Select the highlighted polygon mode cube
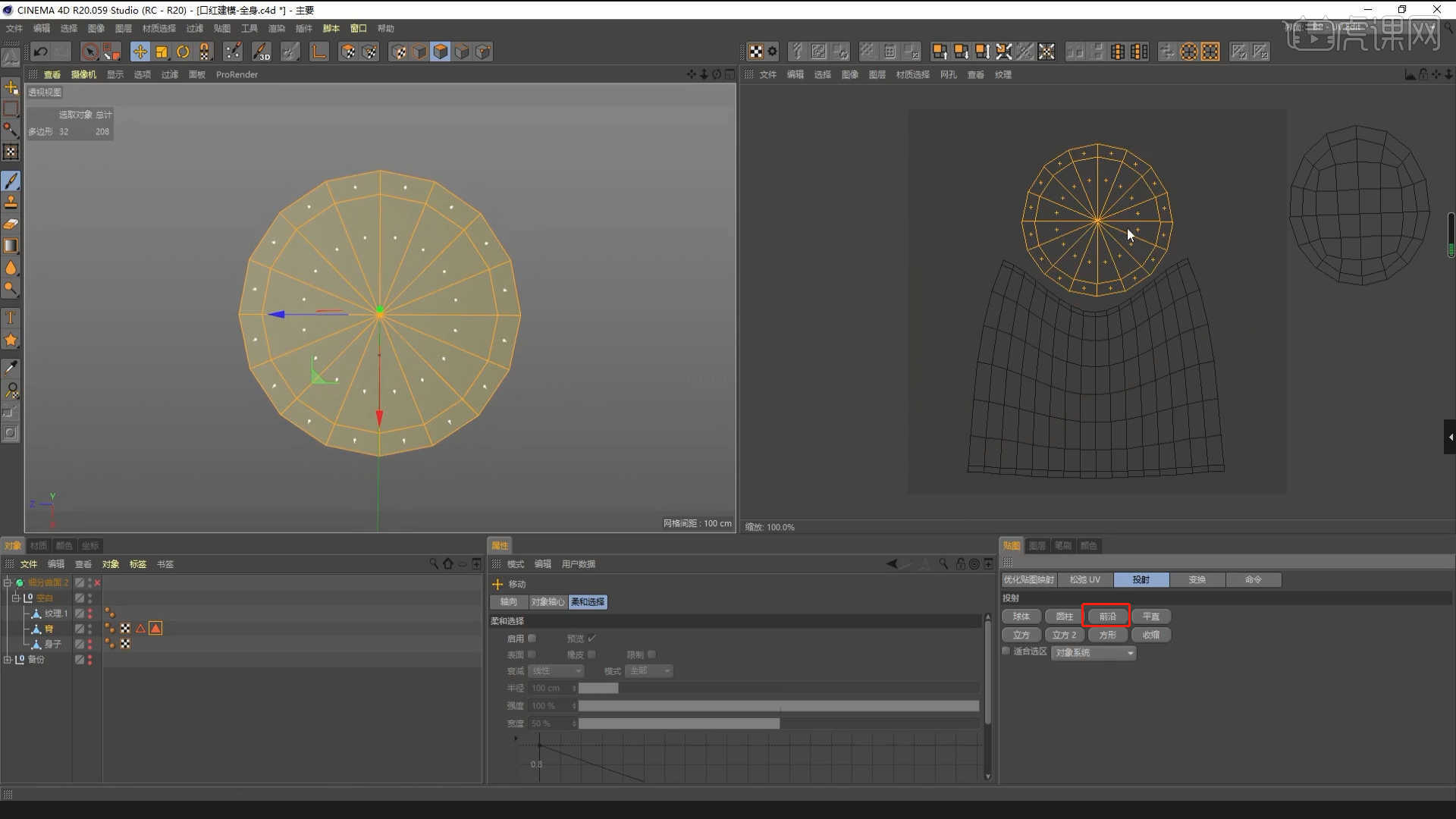1456x819 pixels. point(441,52)
